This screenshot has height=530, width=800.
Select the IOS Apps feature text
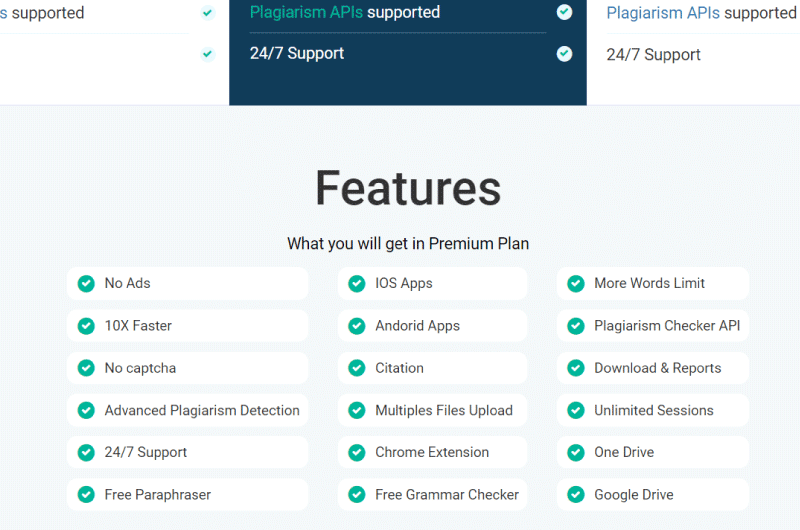[x=404, y=283]
